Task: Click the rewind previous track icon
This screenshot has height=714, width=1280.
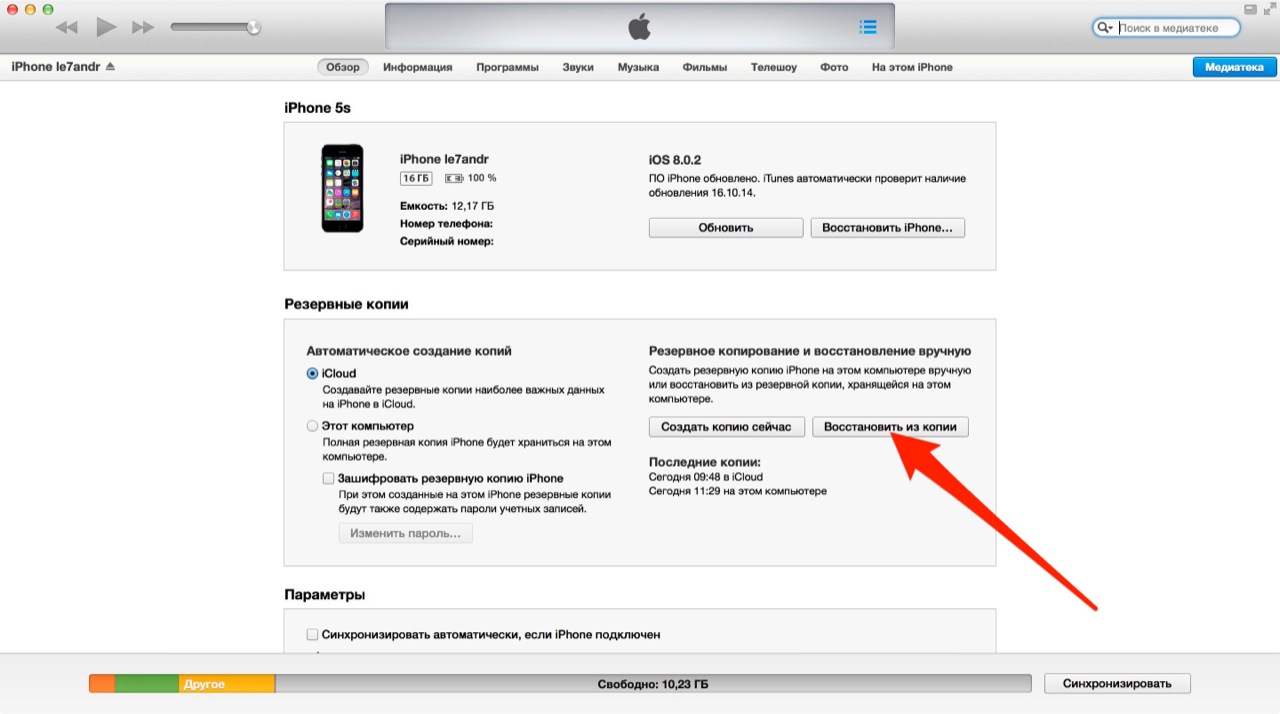Action: 67,28
